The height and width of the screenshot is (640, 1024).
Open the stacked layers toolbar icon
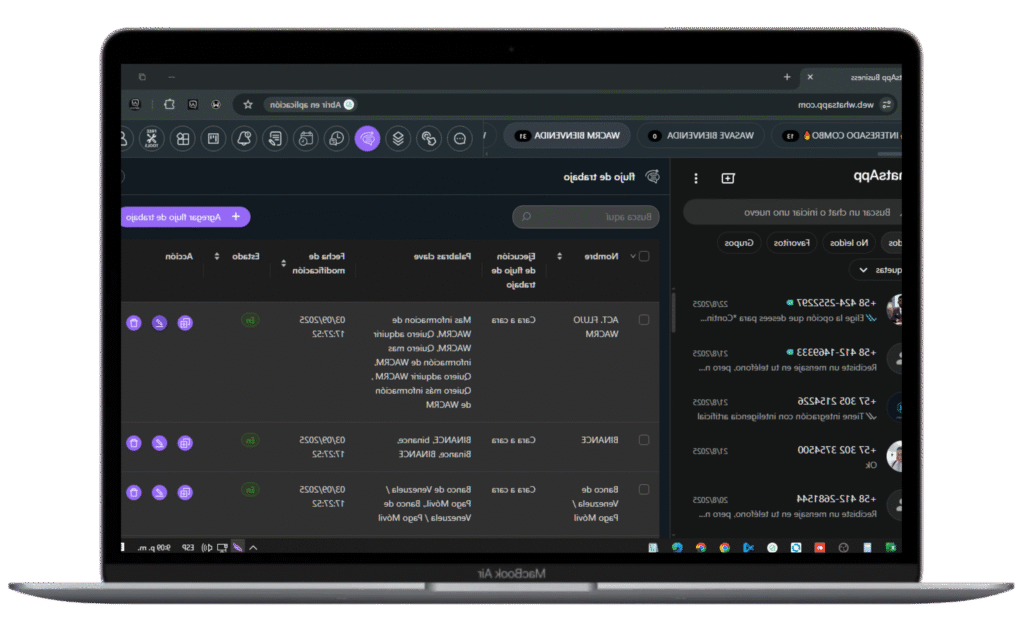(398, 139)
